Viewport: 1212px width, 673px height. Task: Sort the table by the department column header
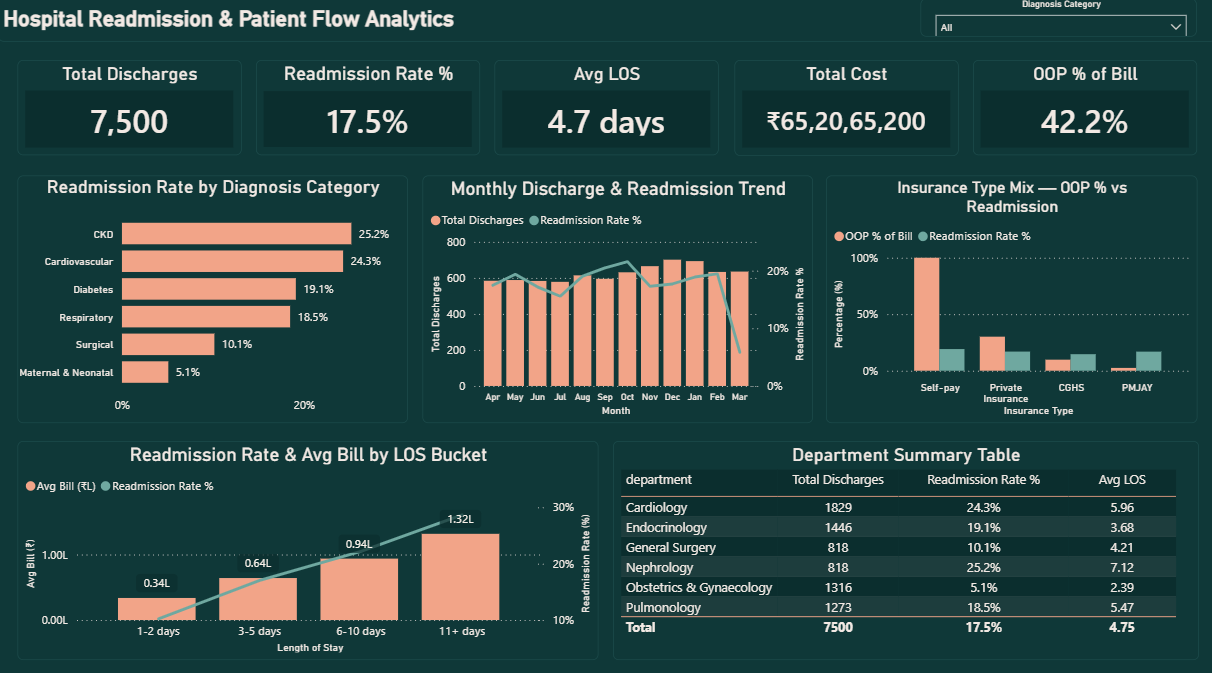(x=659, y=480)
